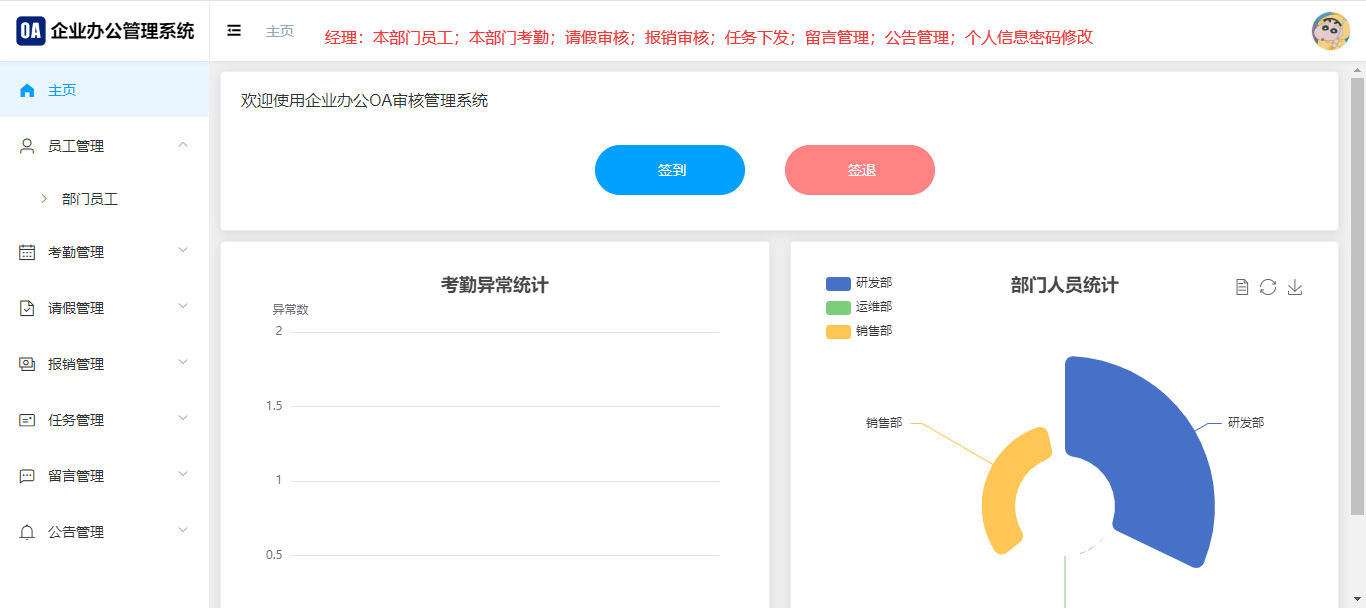This screenshot has width=1366, height=608.
Task: Toggle 研发部 legend item in chart
Action: point(858,283)
